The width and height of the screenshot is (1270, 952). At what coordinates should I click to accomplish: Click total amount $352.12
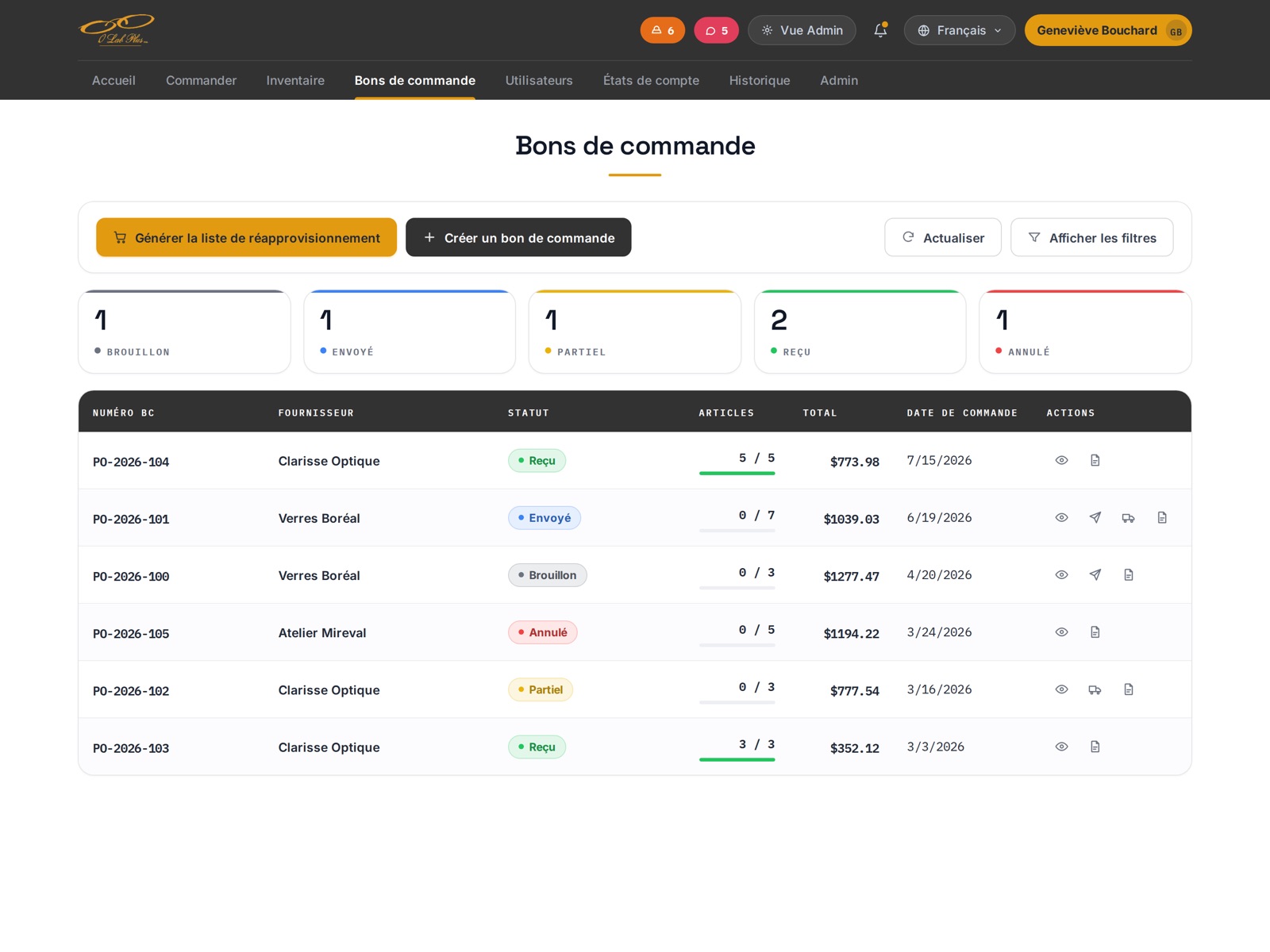(854, 748)
